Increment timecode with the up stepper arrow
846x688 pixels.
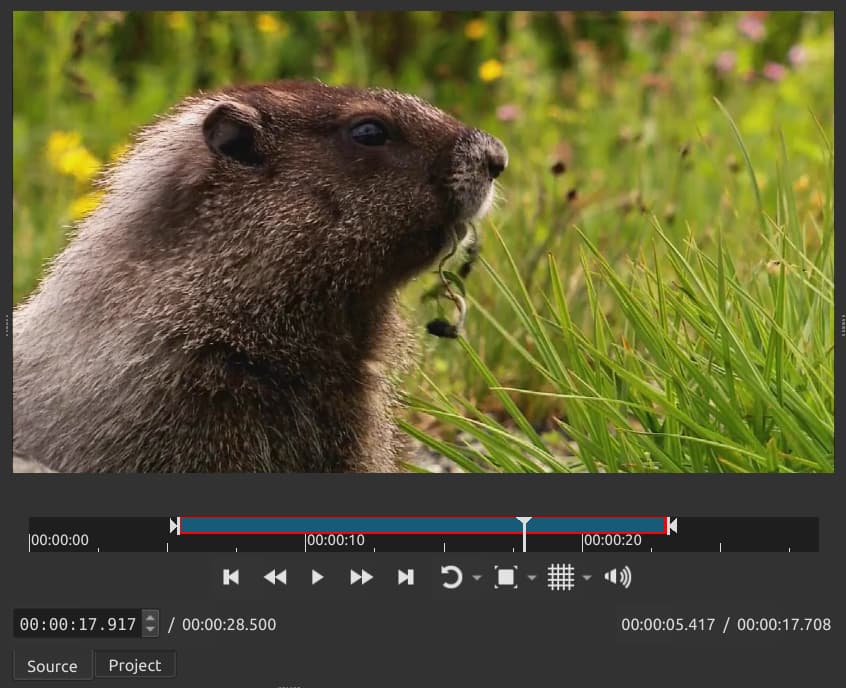click(150, 618)
